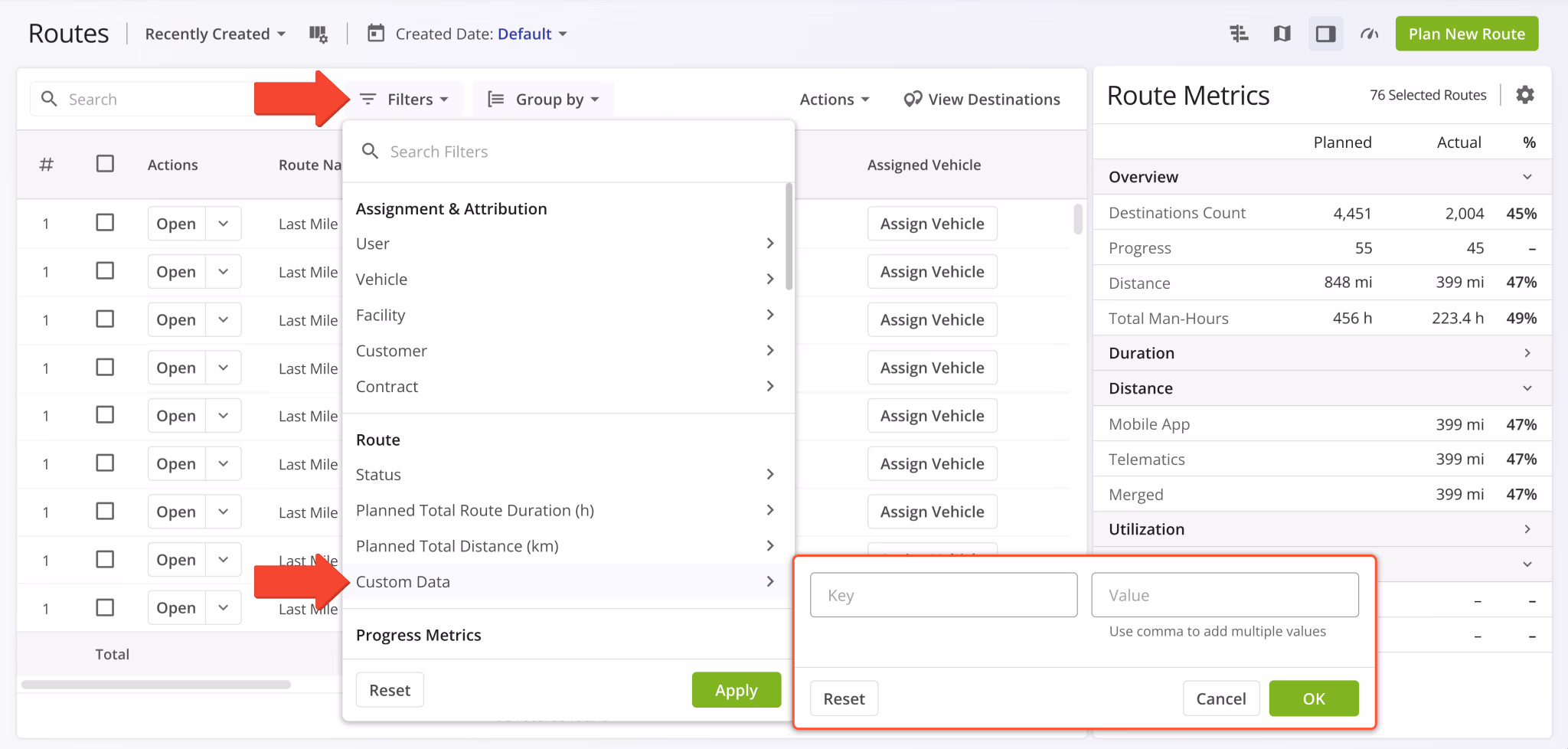The height and width of the screenshot is (749, 1568).
Task: Click the Plan New Route button
Action: click(1465, 33)
